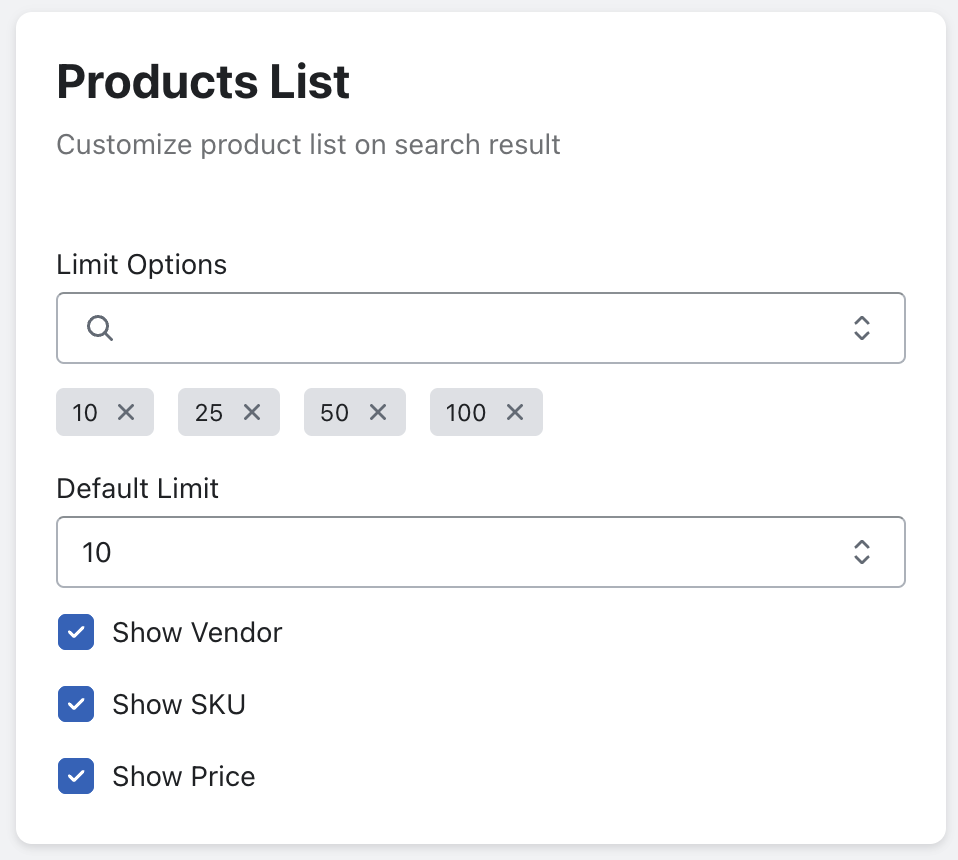The width and height of the screenshot is (958, 860).
Task: Click the 50 tag label
Action: click(334, 412)
